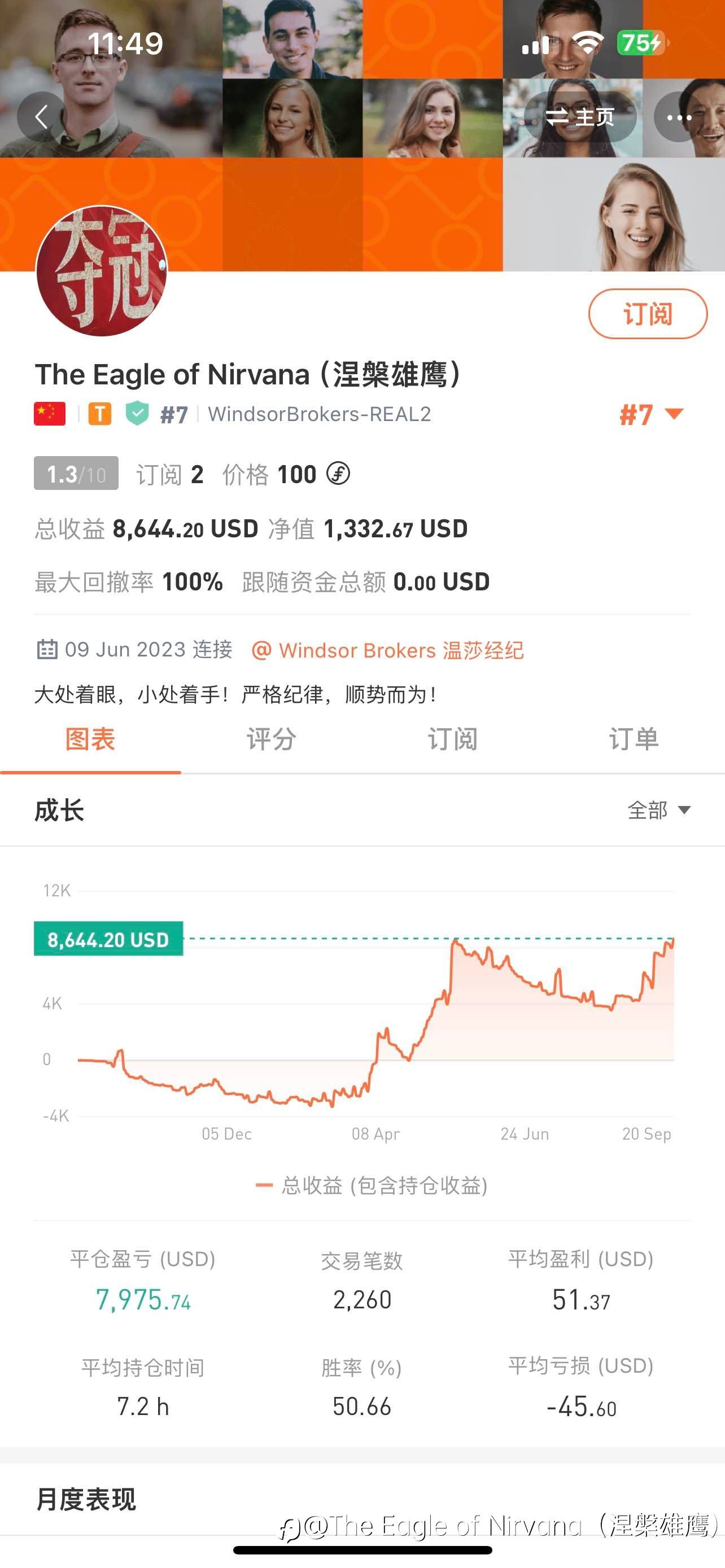Tap the dropdown arrow next to 全部
This screenshot has width=725, height=1568.
tap(684, 810)
